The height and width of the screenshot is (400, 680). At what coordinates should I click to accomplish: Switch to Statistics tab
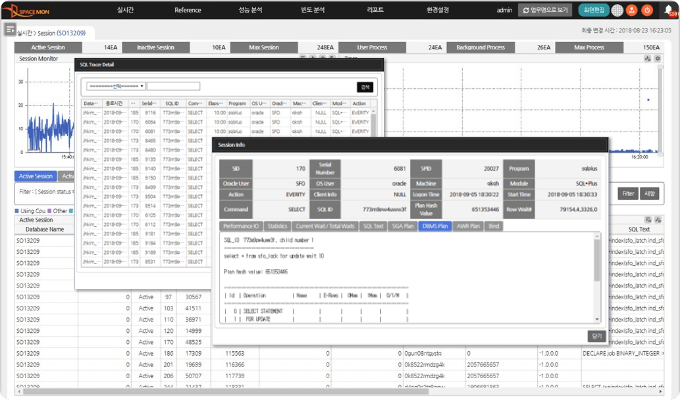(277, 226)
